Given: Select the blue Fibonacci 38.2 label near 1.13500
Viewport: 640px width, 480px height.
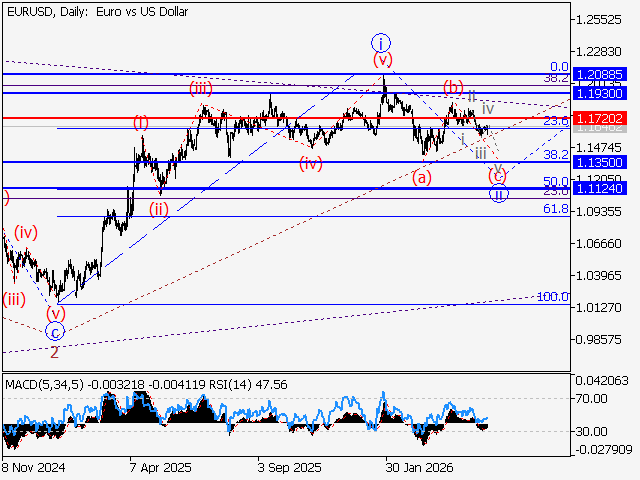Looking at the screenshot, I should [x=556, y=154].
